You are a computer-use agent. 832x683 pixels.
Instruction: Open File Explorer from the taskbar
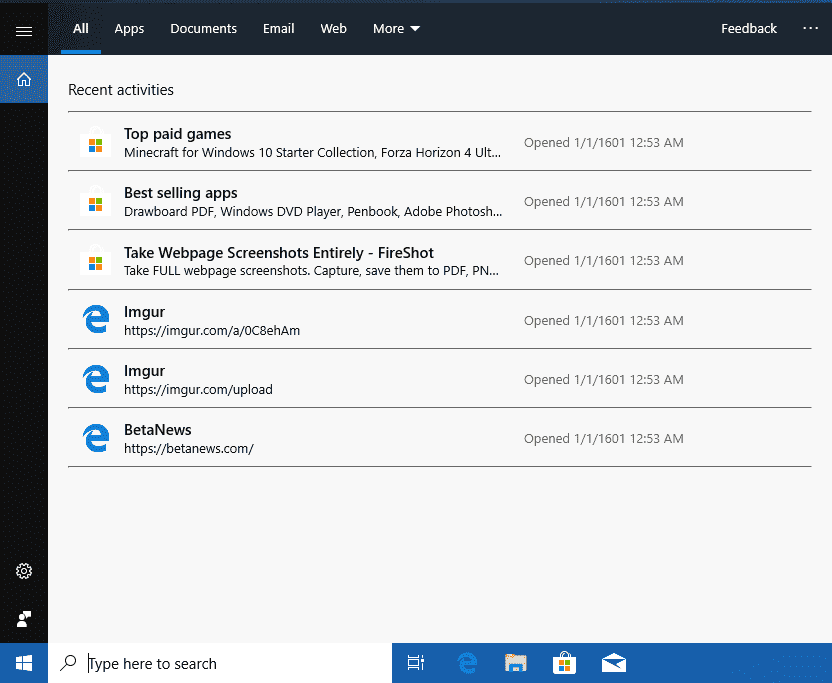[515, 663]
